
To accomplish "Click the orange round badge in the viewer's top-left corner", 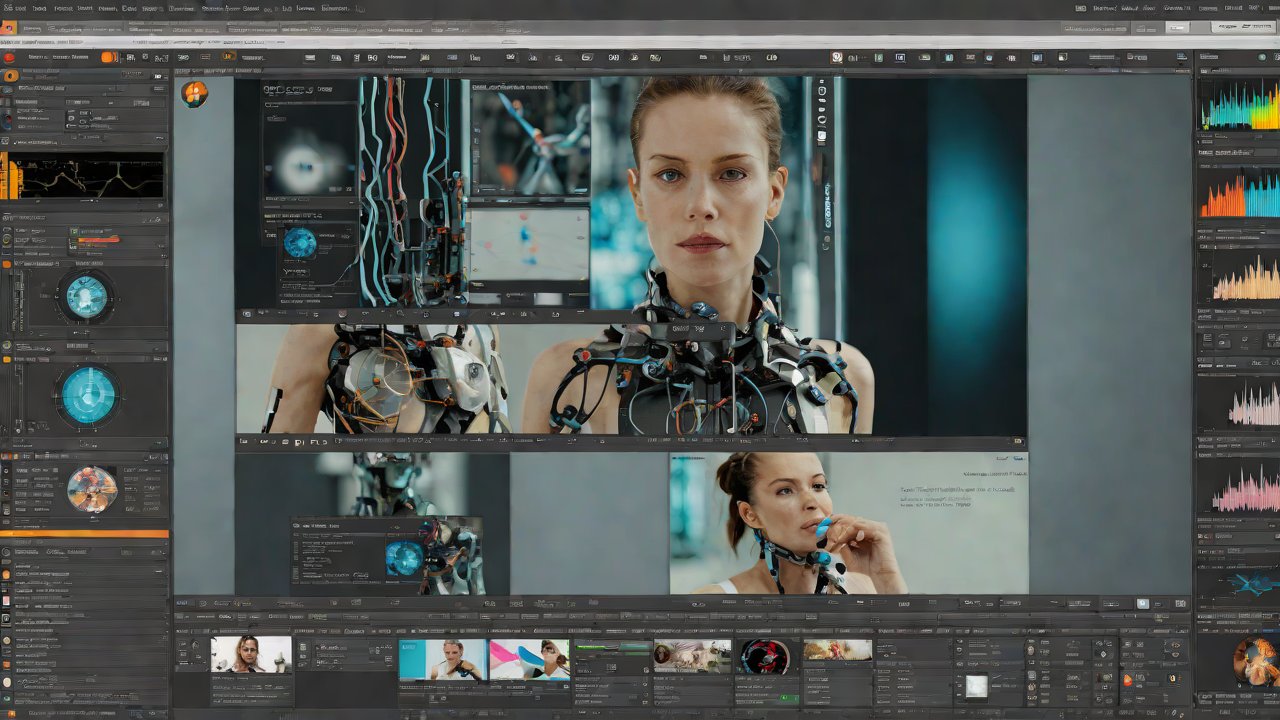I will 194,94.
